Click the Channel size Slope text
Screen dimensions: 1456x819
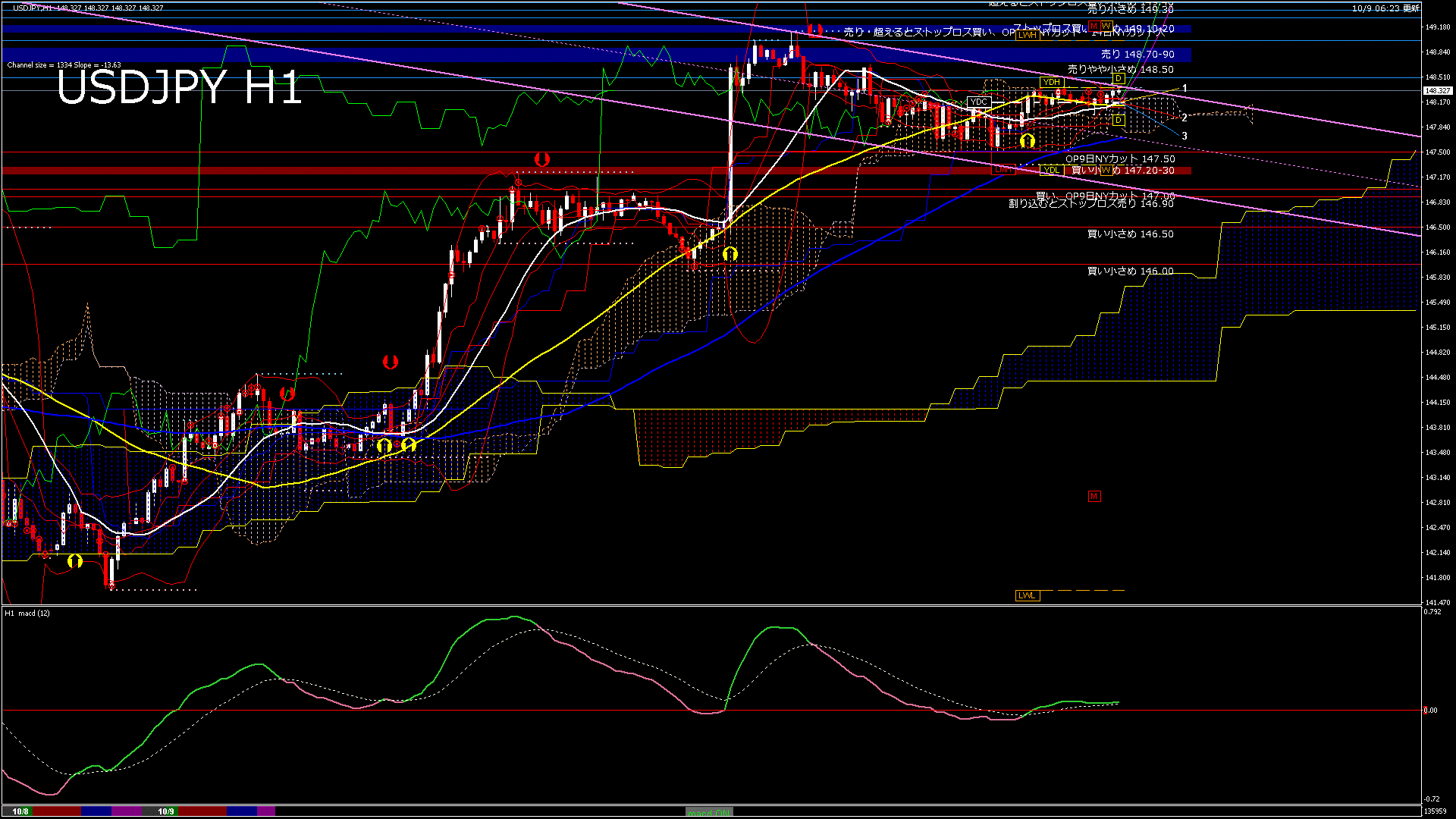[64, 65]
